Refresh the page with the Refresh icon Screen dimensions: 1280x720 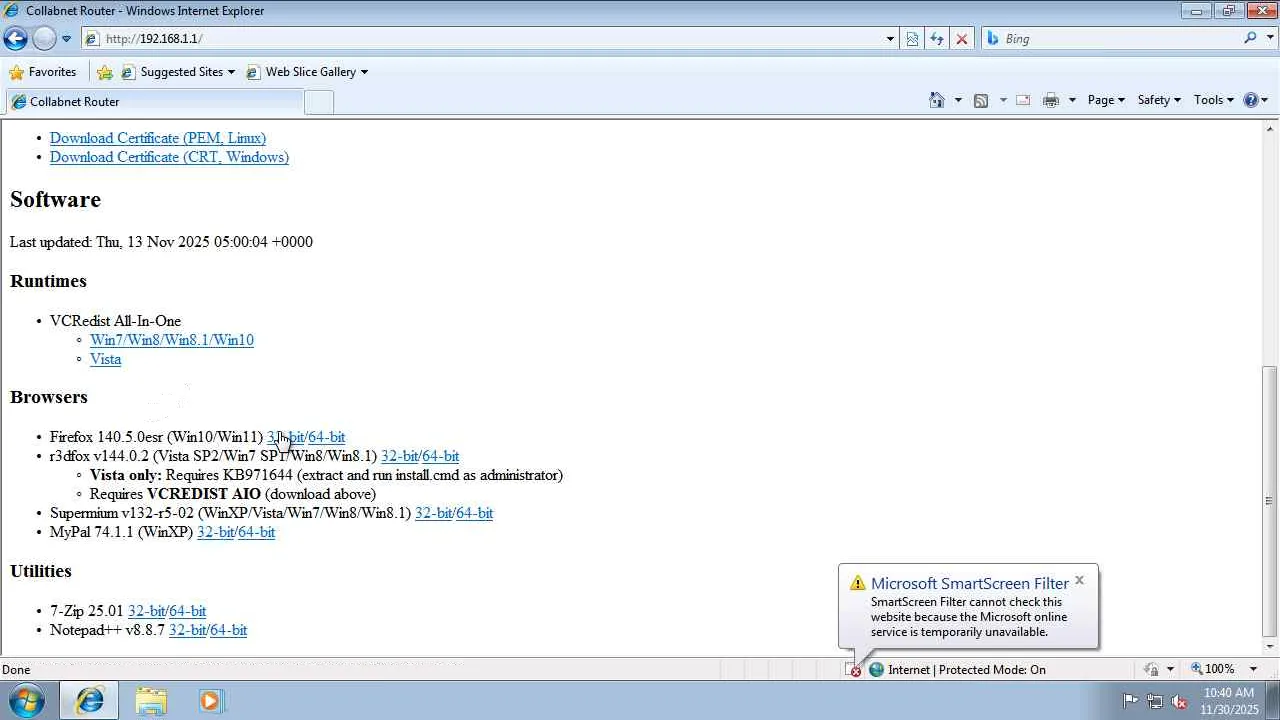937,39
